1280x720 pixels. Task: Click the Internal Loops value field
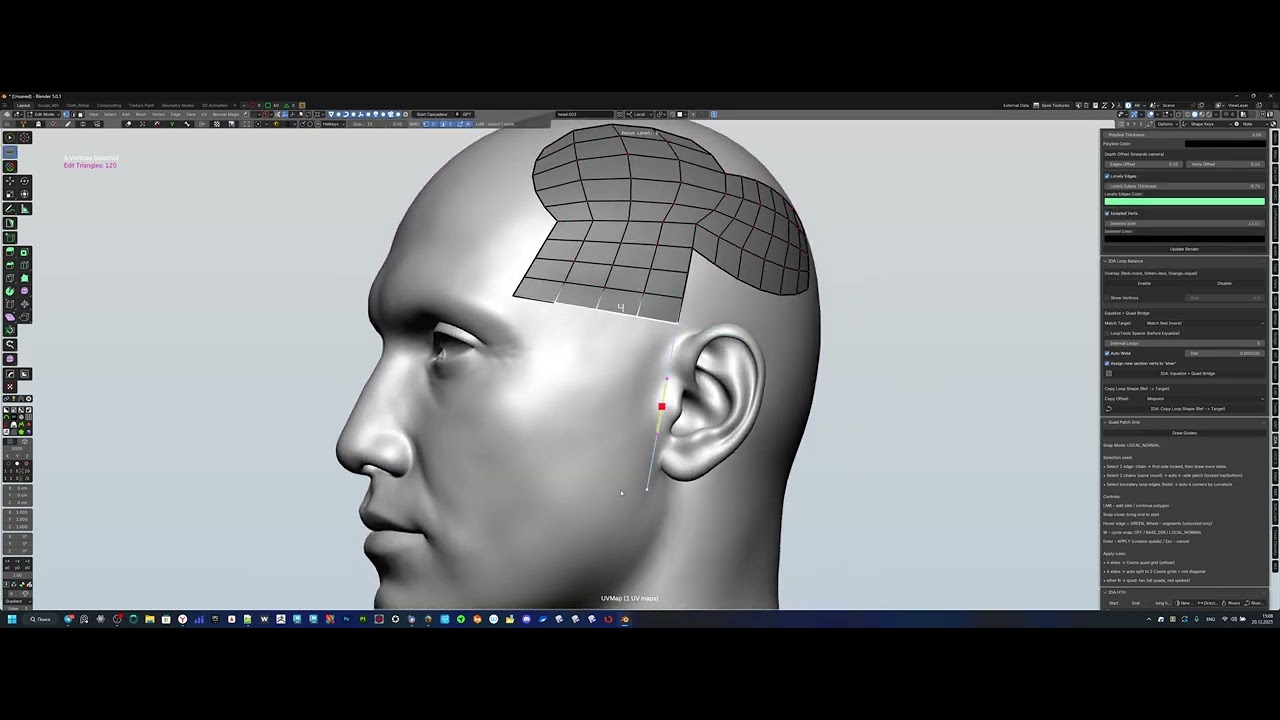[x=1184, y=343]
